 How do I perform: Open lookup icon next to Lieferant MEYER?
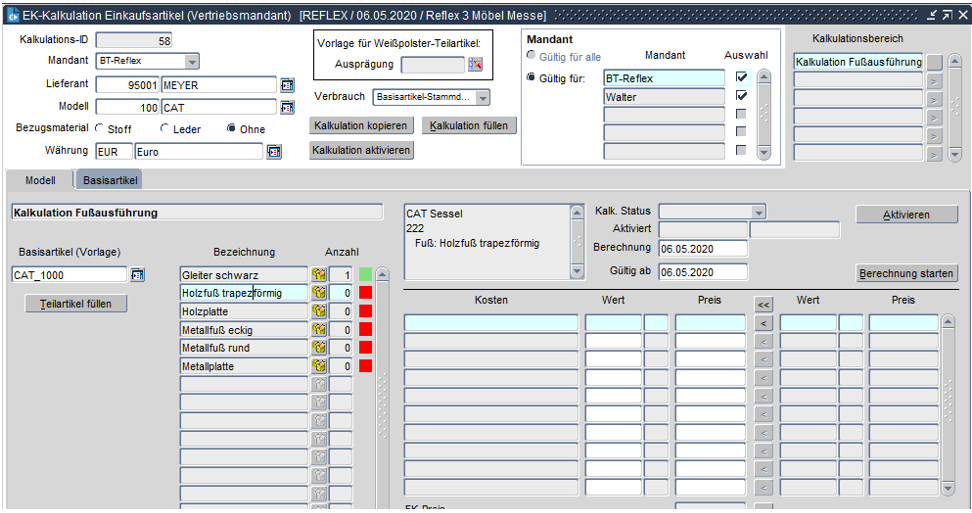[x=287, y=85]
